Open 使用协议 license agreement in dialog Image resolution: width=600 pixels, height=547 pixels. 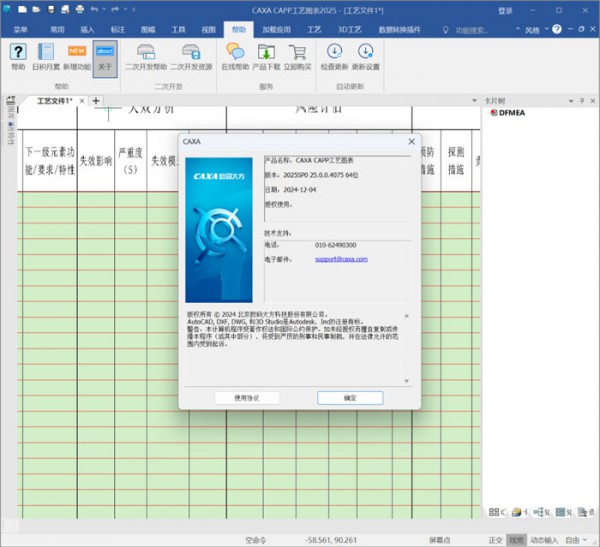pos(247,398)
